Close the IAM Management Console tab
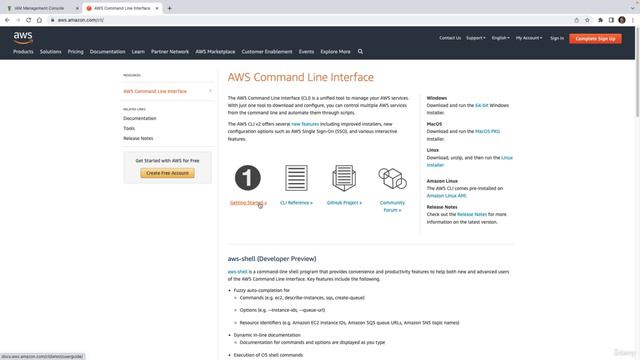Screen dimensions: 640x360 tap(77, 8)
